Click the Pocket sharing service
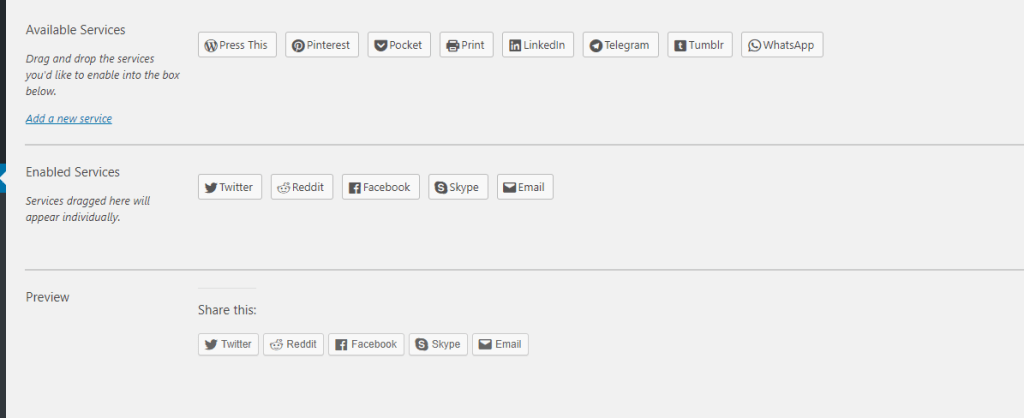The height and width of the screenshot is (418, 1024). tap(399, 45)
